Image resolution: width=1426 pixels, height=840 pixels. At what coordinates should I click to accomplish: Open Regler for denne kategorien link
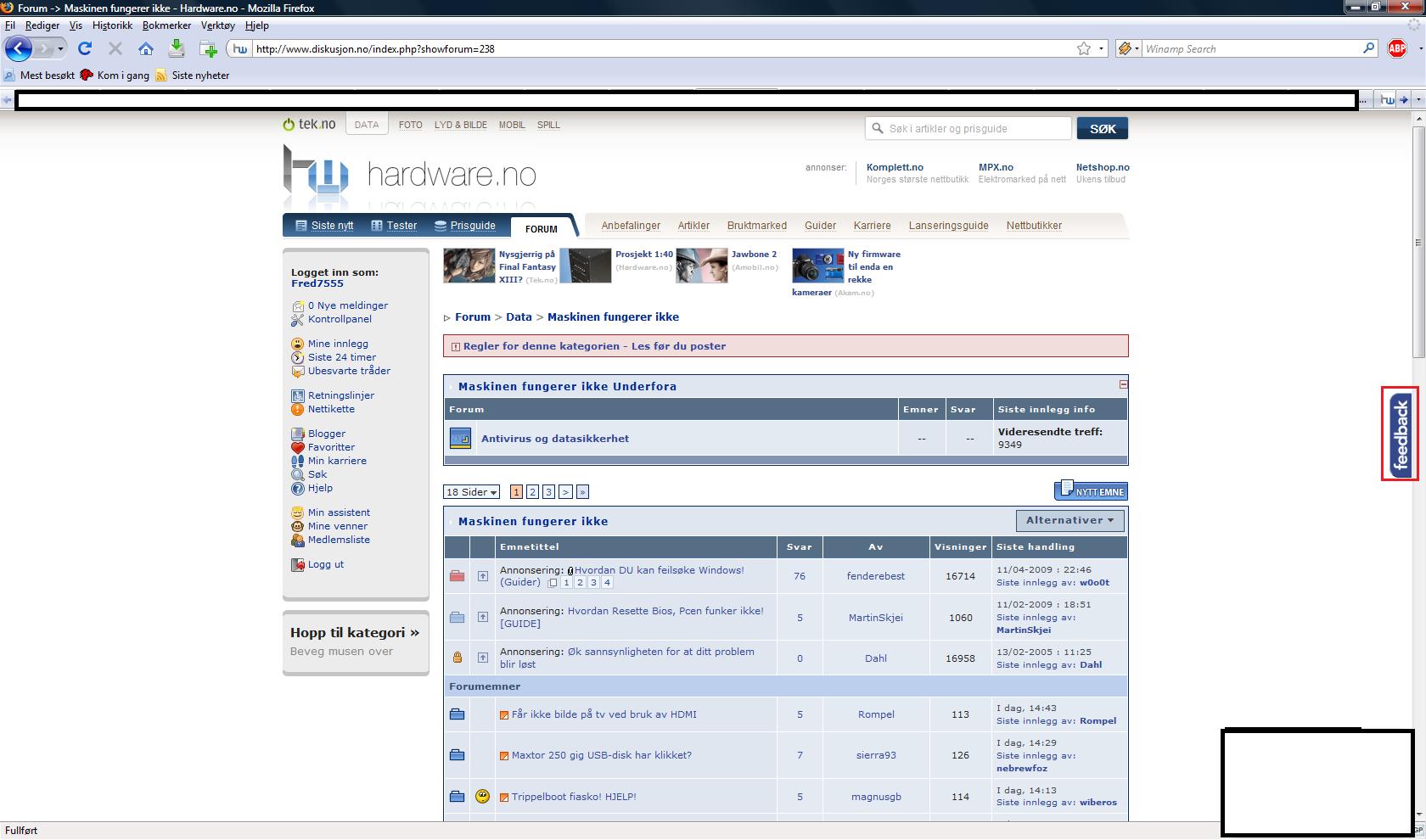point(594,346)
